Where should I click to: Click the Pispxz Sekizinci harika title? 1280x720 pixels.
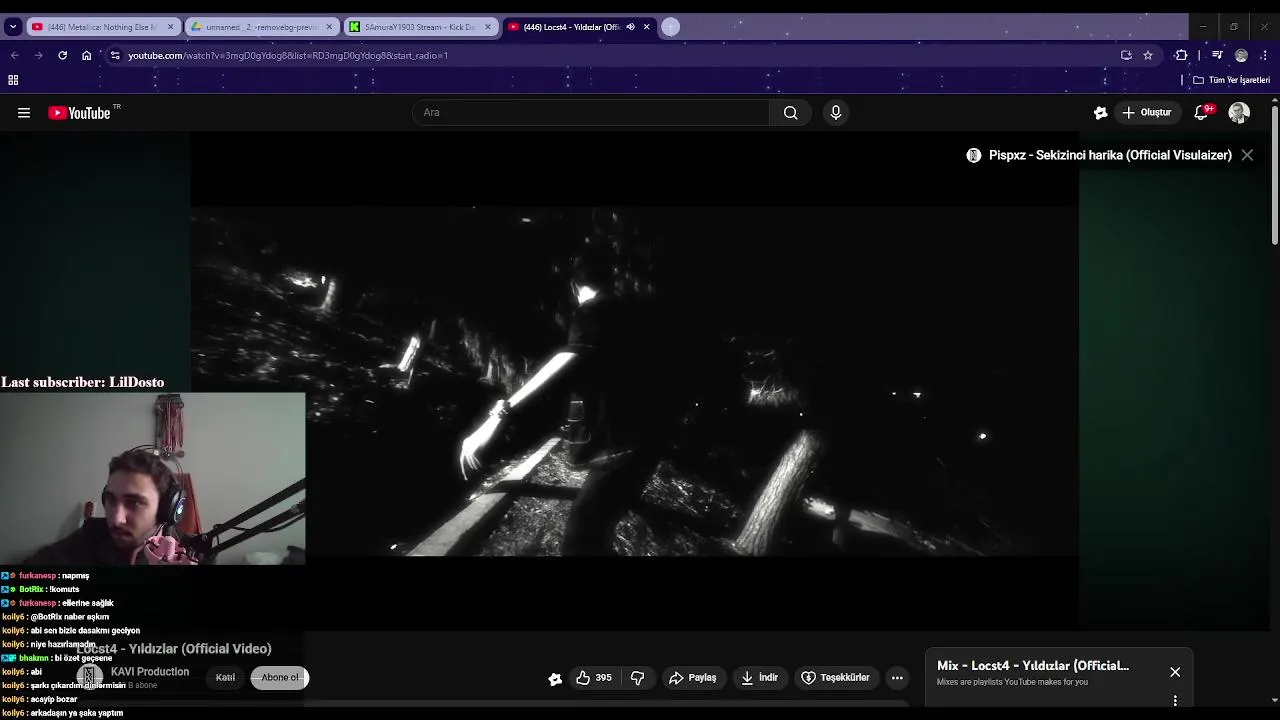point(1110,155)
